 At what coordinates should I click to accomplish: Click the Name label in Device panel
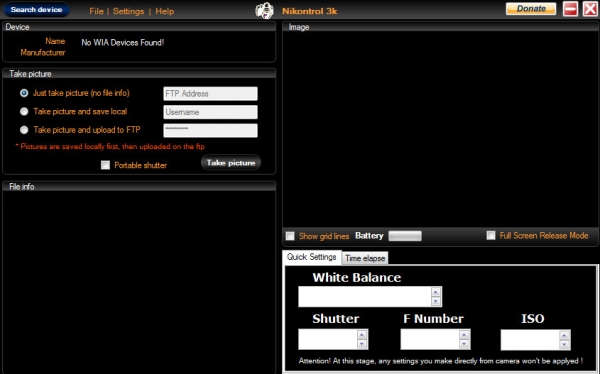(55, 41)
